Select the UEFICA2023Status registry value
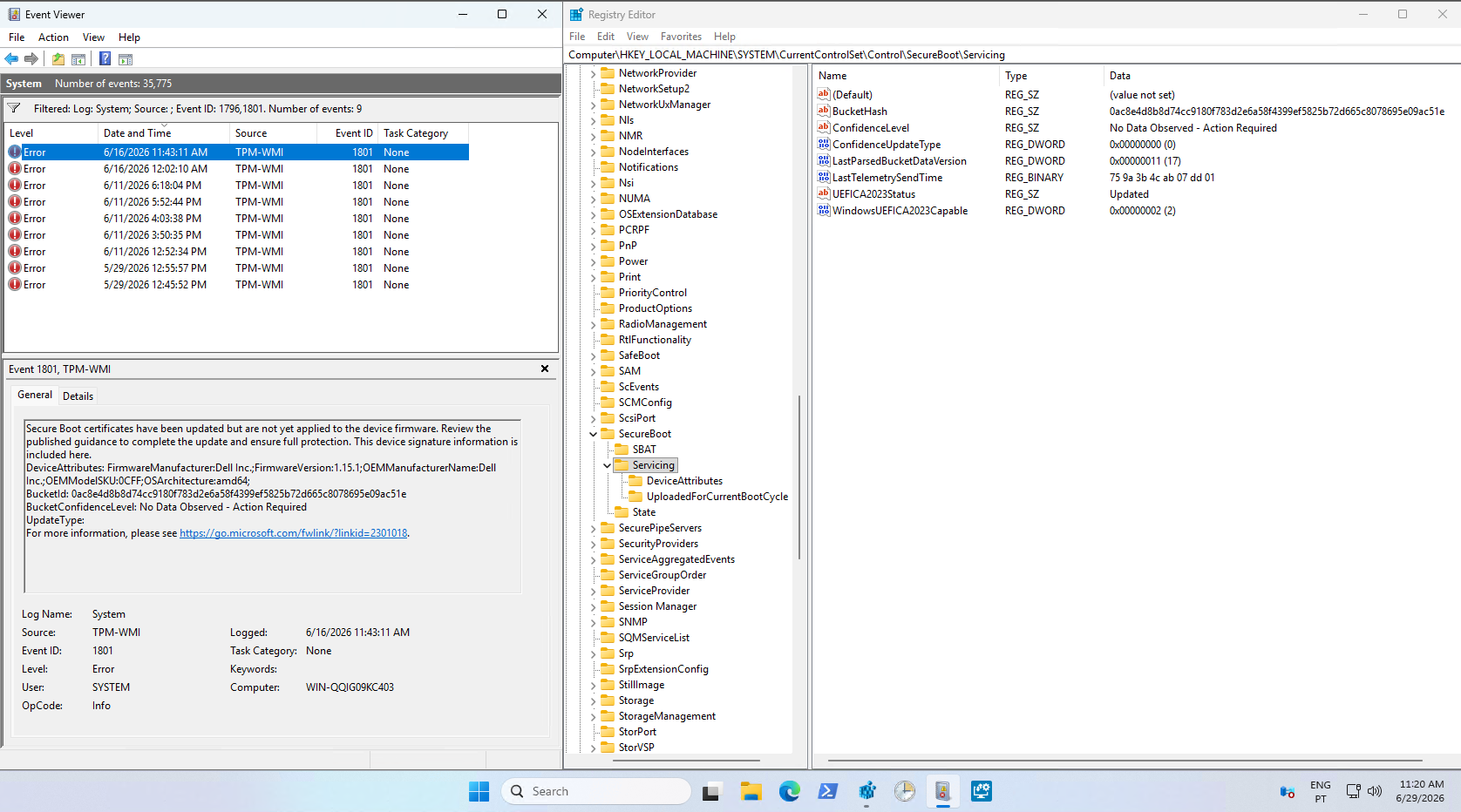This screenshot has width=1461, height=812. coord(873,194)
